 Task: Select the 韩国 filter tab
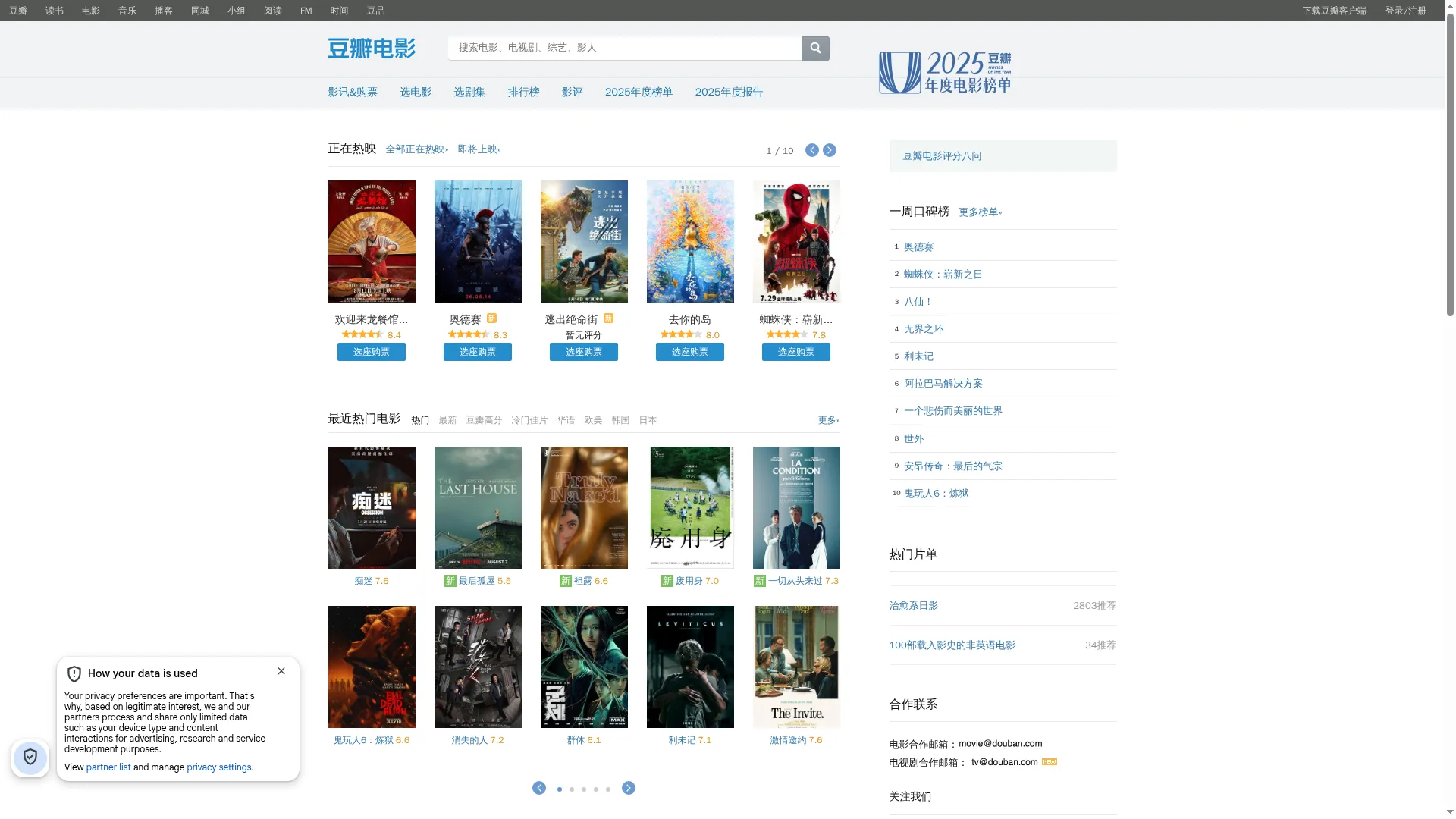coord(620,420)
